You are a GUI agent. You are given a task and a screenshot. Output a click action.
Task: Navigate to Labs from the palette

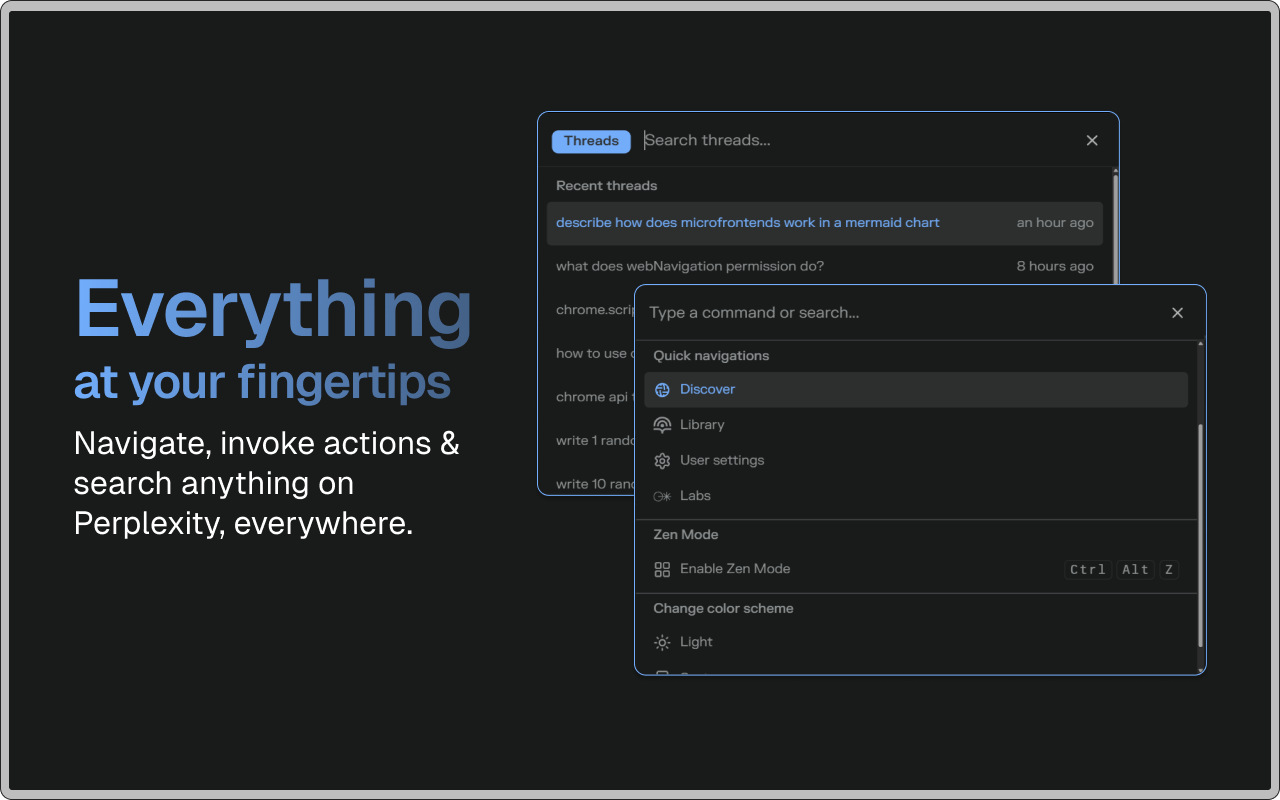pos(695,496)
